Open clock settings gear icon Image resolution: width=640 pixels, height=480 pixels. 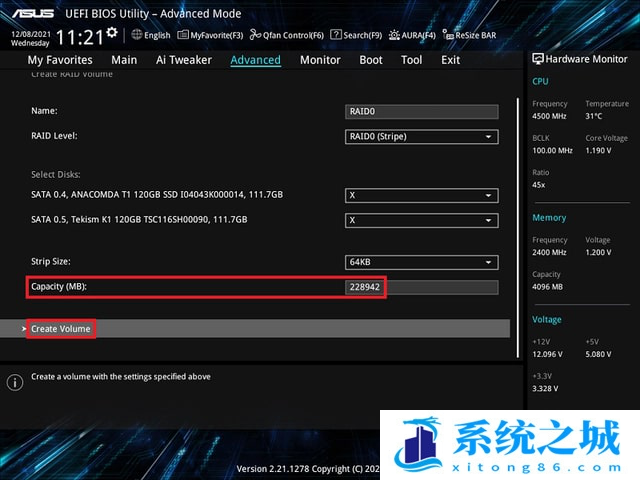click(112, 33)
